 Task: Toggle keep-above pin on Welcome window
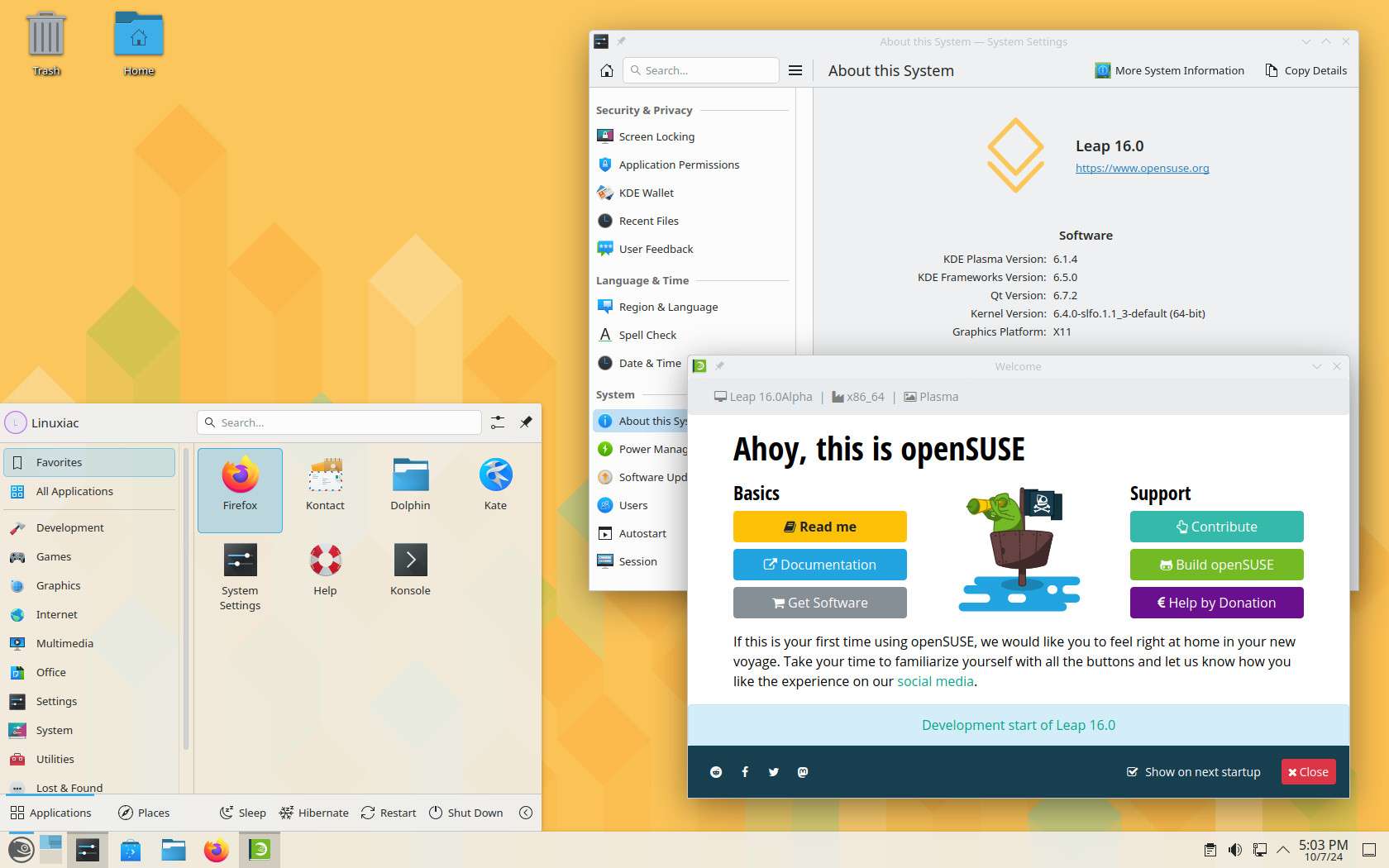(x=719, y=366)
